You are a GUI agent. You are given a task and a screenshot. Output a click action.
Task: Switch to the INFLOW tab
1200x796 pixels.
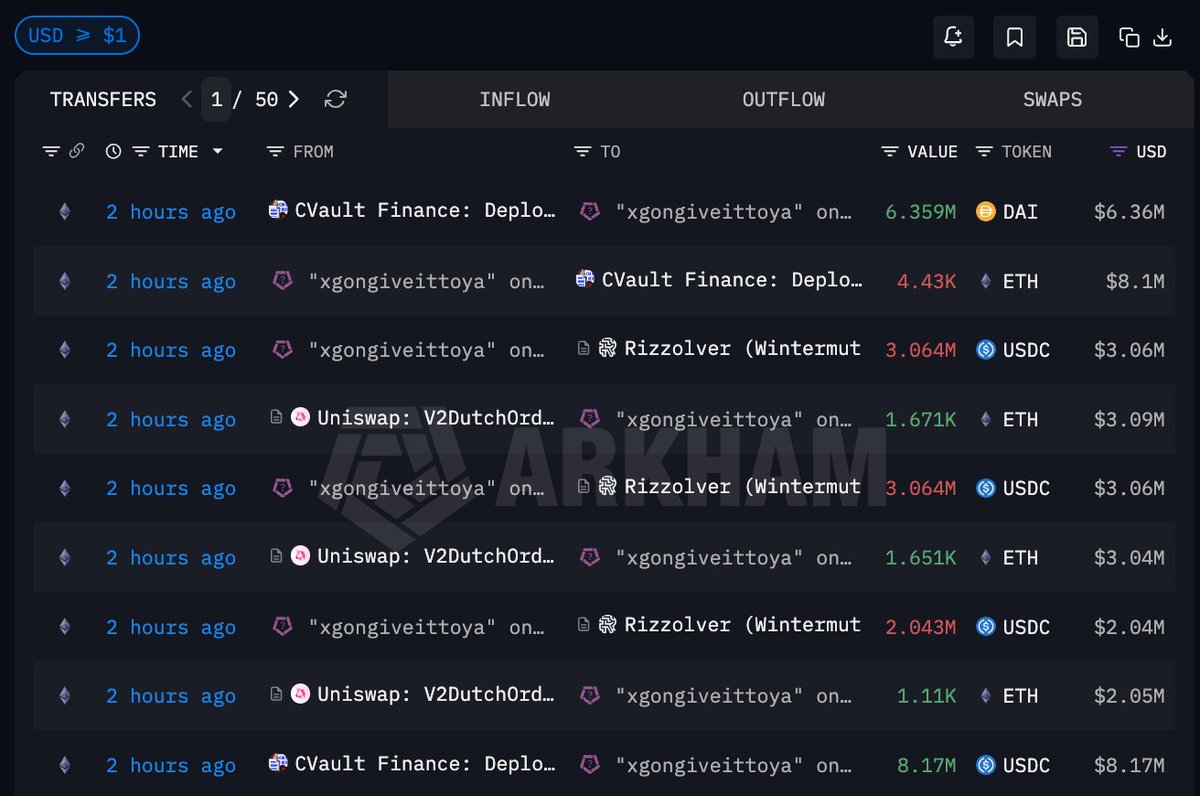click(x=514, y=99)
